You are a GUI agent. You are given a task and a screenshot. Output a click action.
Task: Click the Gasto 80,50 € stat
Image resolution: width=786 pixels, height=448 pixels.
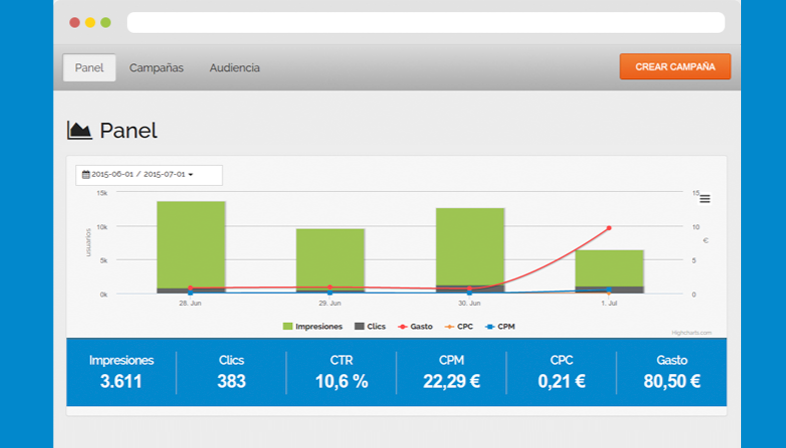click(x=672, y=372)
